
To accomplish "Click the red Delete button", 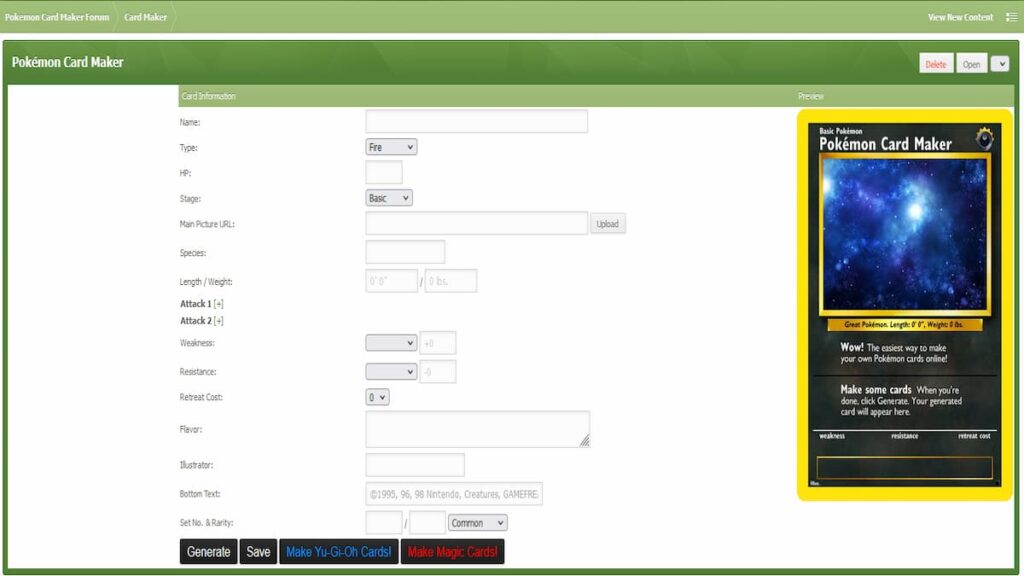I will pos(935,64).
